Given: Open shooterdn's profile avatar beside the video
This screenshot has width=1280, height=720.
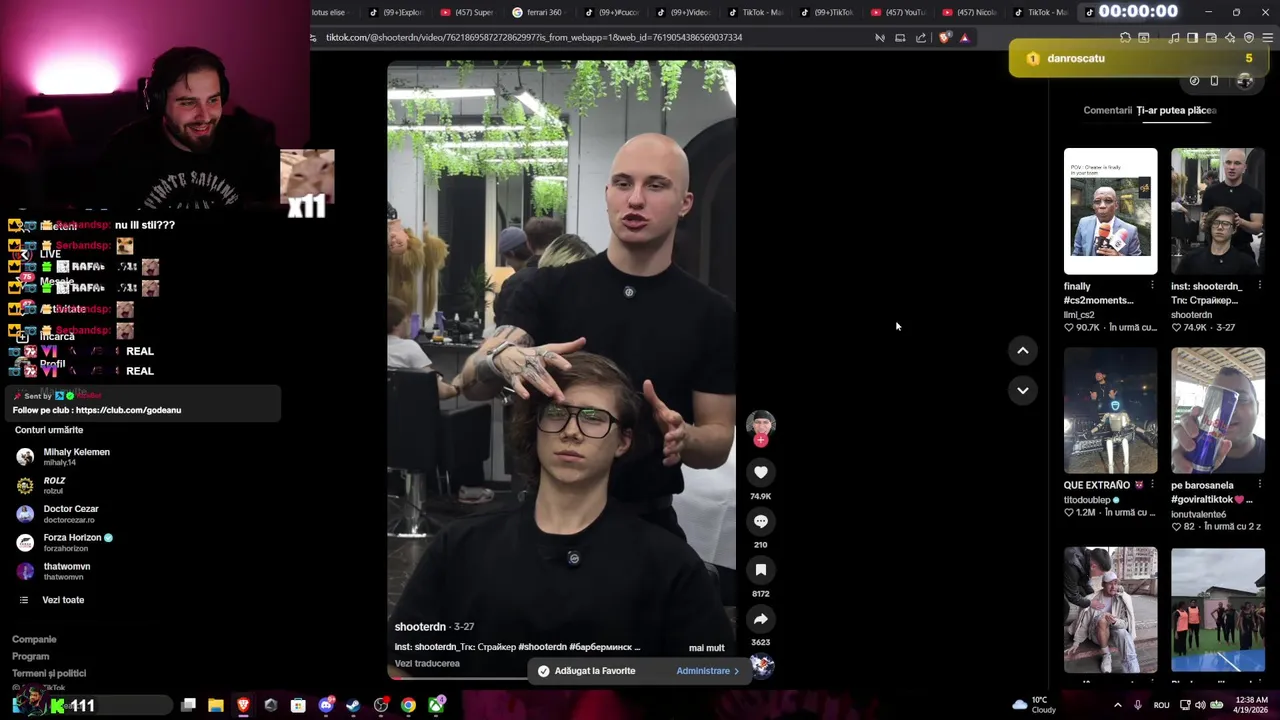Looking at the screenshot, I should 761,423.
